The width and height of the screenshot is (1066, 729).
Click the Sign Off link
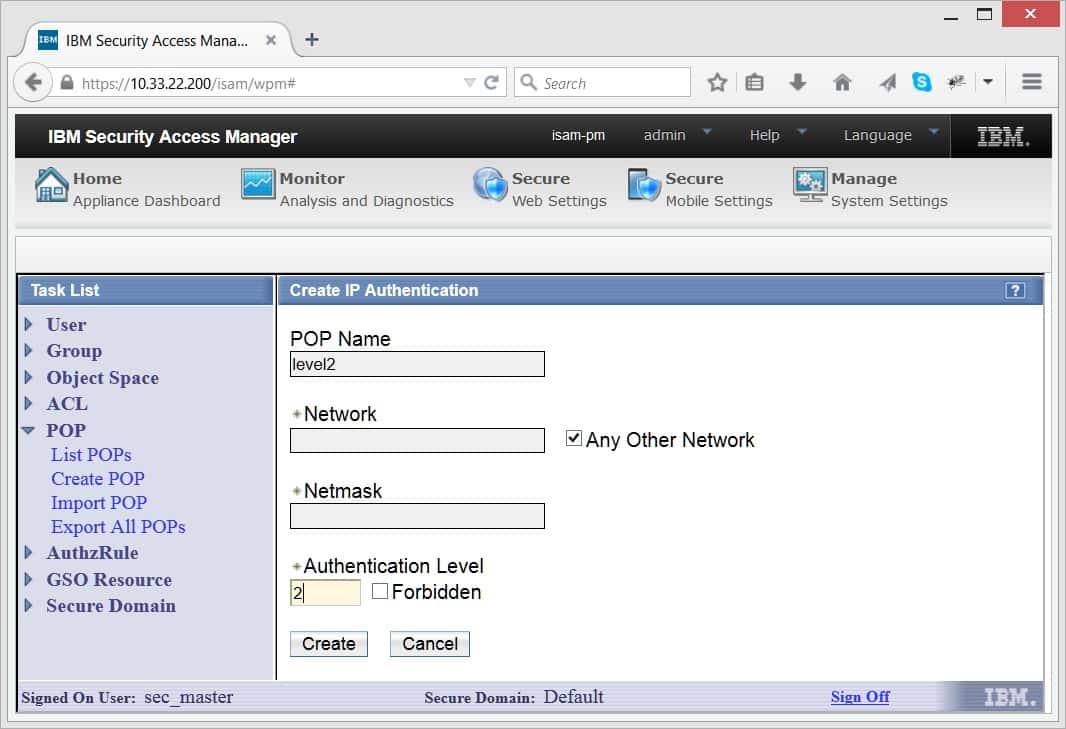(859, 697)
